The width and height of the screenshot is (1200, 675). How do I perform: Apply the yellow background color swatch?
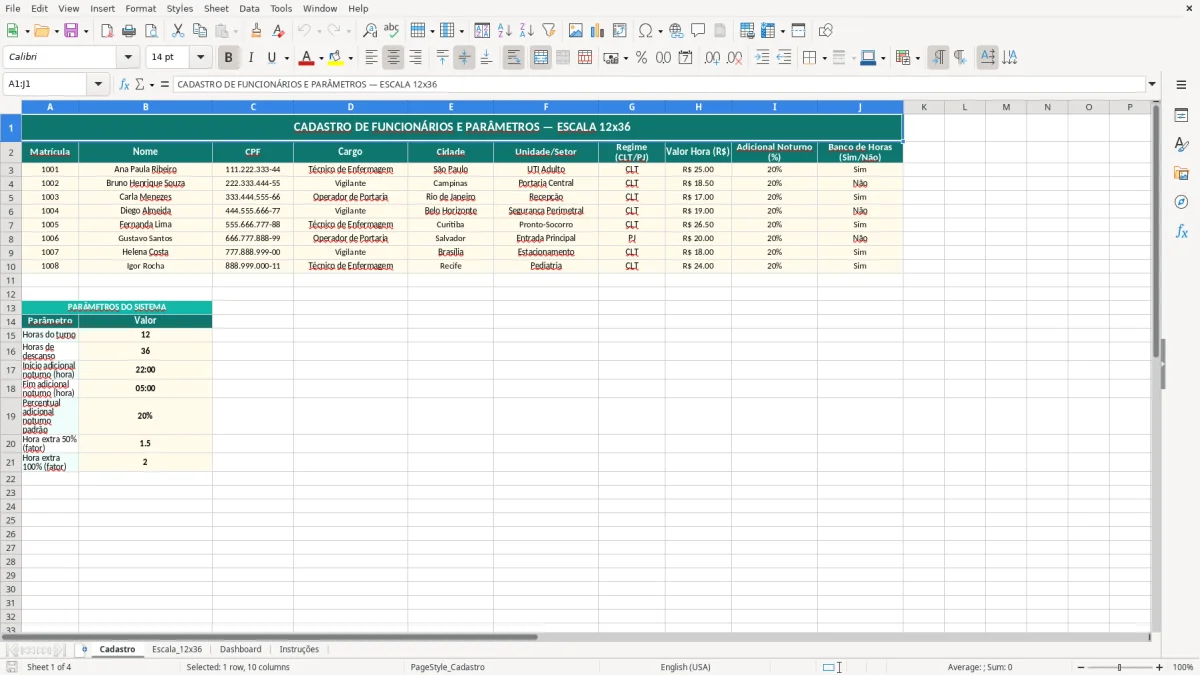pyautogui.click(x=336, y=58)
